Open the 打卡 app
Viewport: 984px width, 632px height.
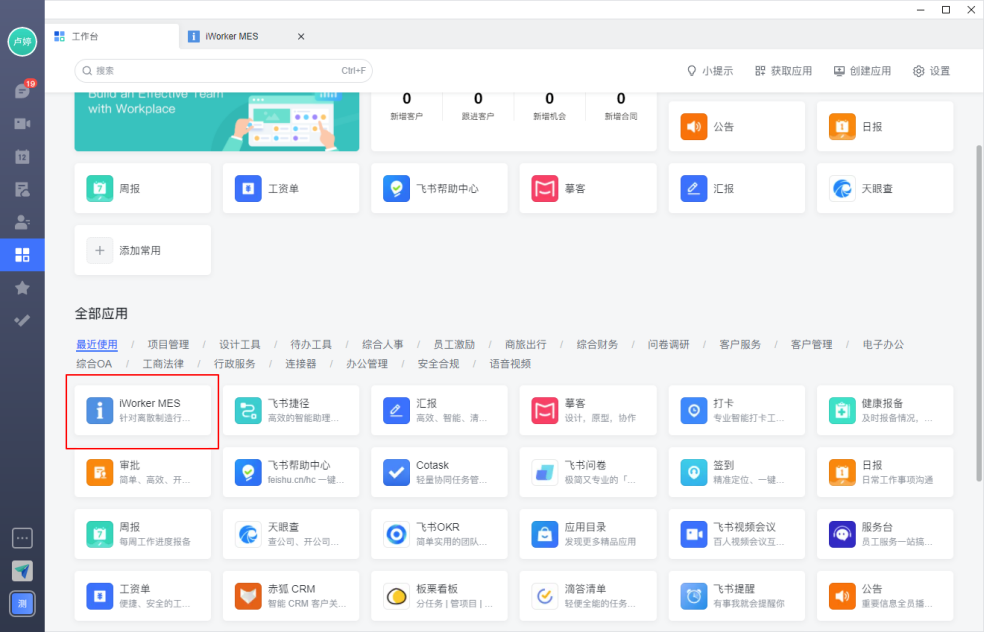pyautogui.click(x=737, y=410)
